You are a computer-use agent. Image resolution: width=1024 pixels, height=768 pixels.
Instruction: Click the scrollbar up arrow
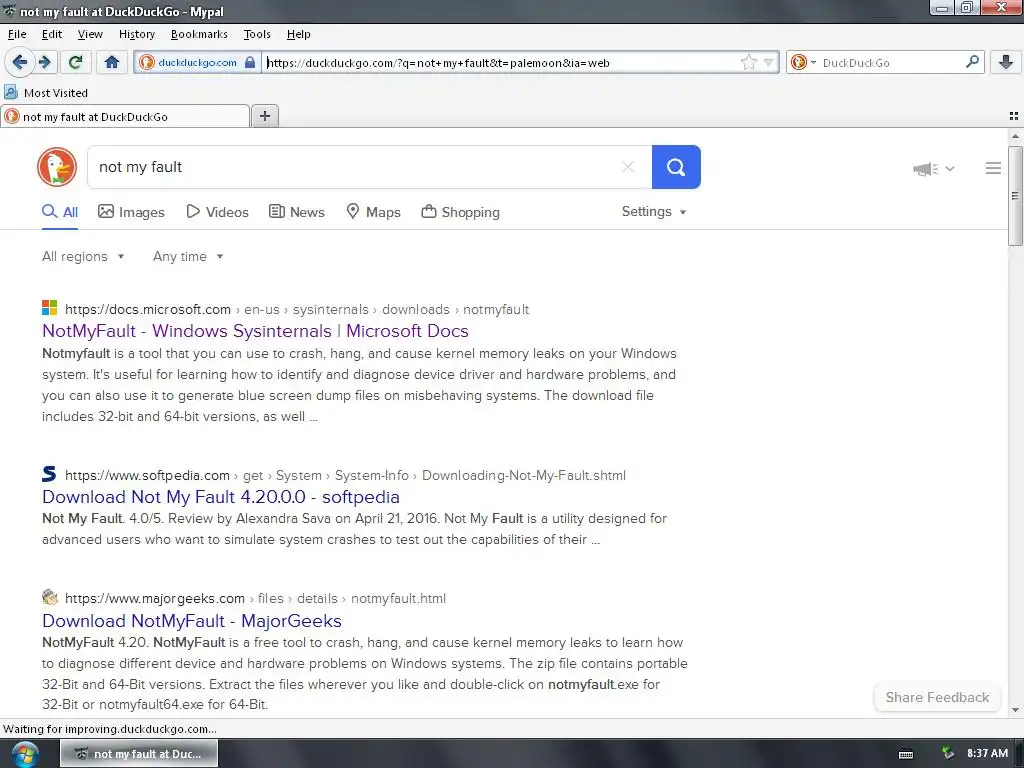point(1015,136)
